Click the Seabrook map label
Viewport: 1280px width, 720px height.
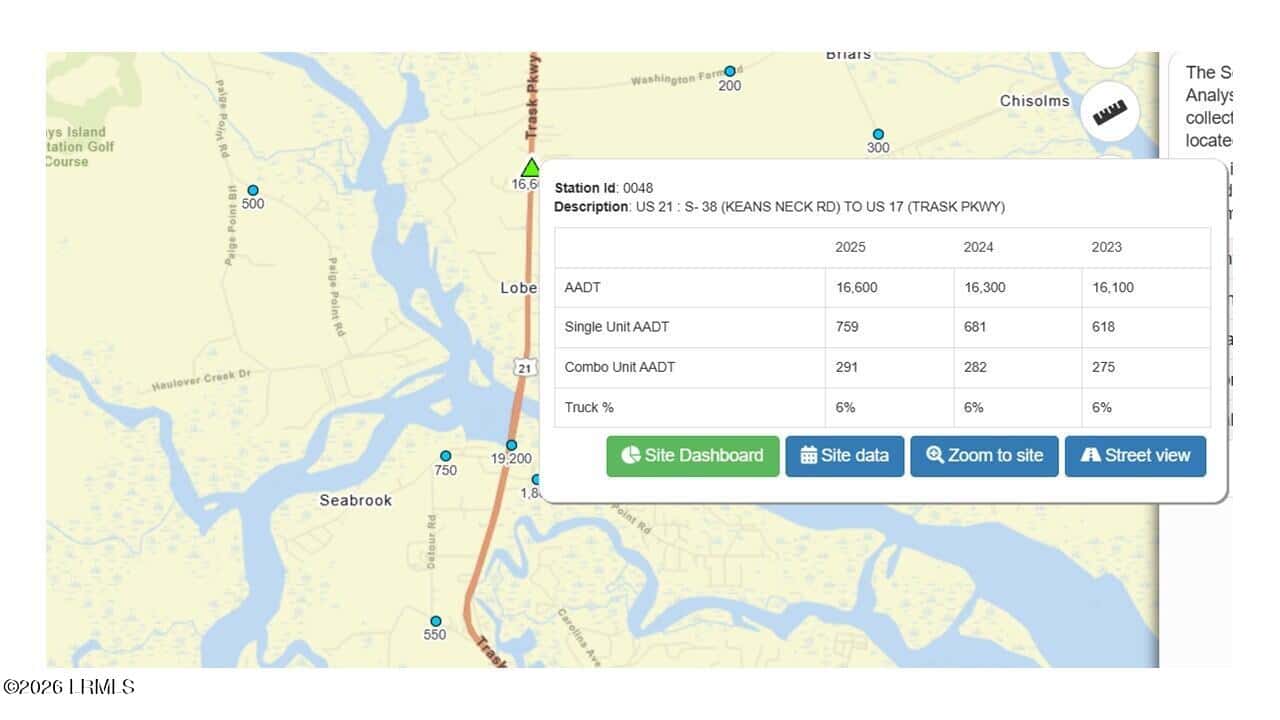click(355, 500)
